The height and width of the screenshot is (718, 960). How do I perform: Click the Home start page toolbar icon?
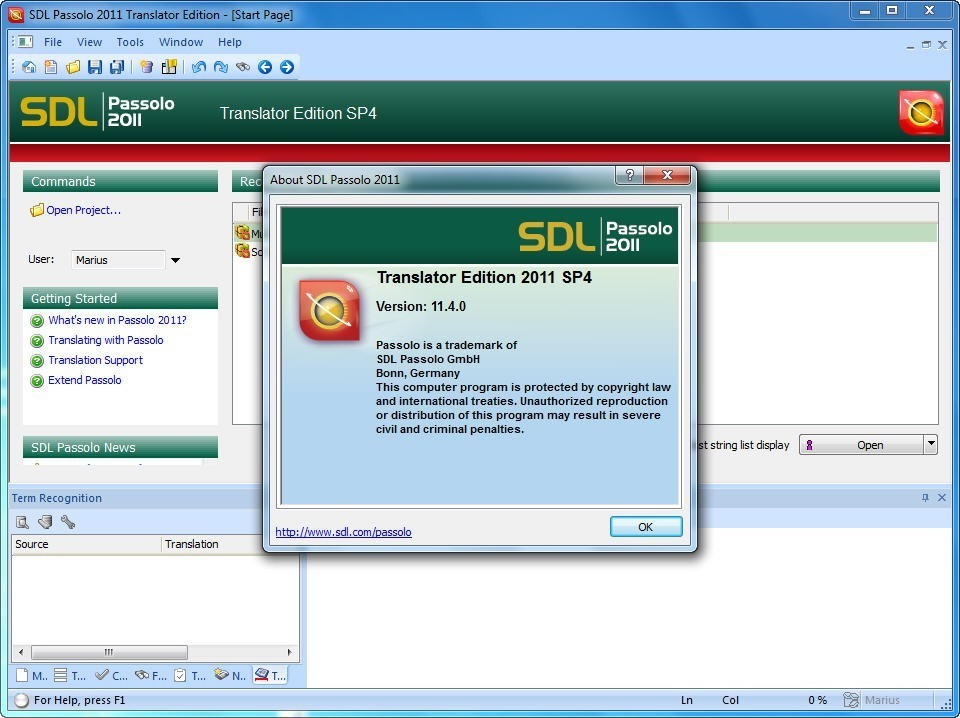[29, 67]
